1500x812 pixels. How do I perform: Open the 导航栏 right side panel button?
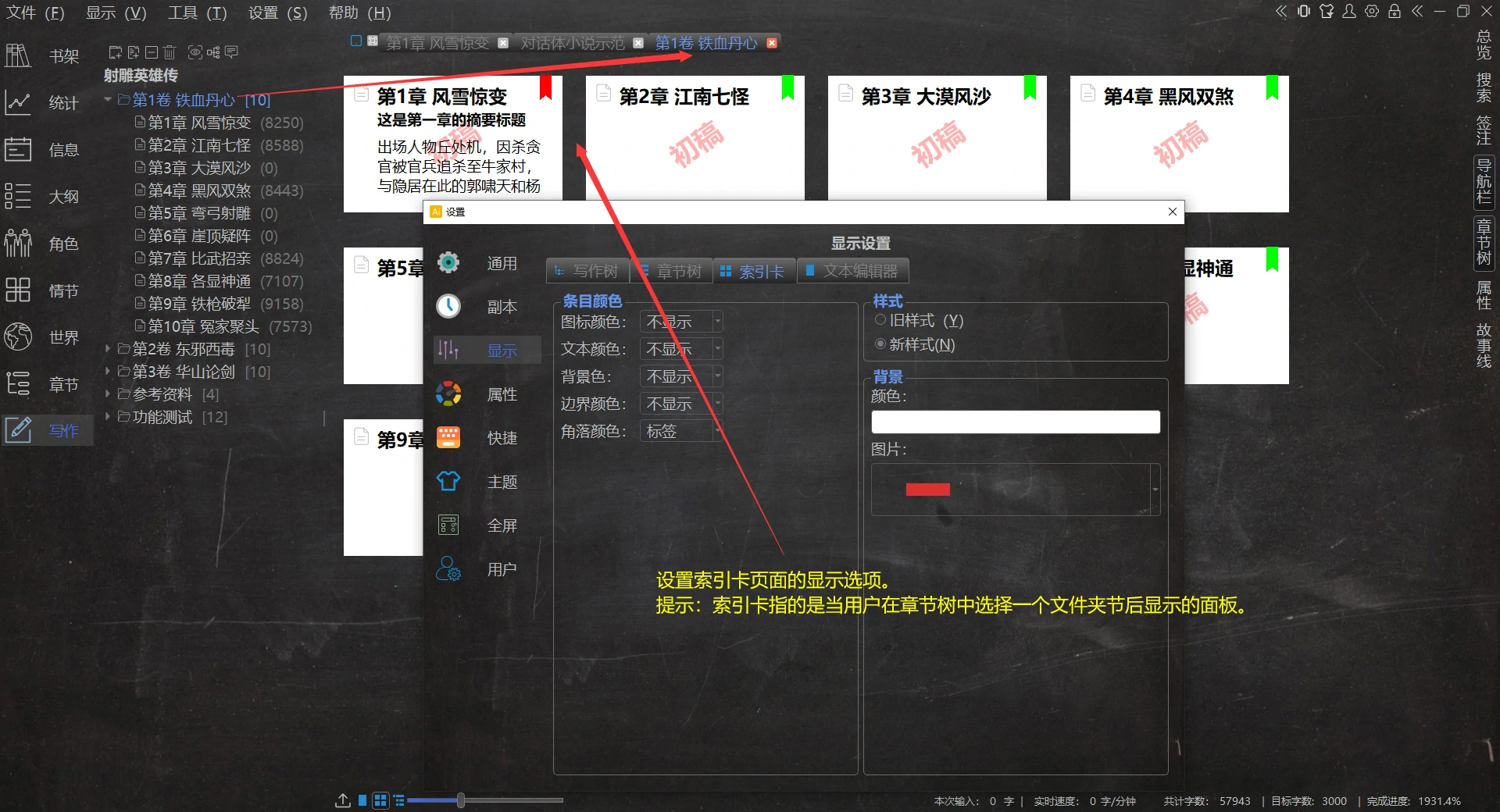(x=1484, y=181)
